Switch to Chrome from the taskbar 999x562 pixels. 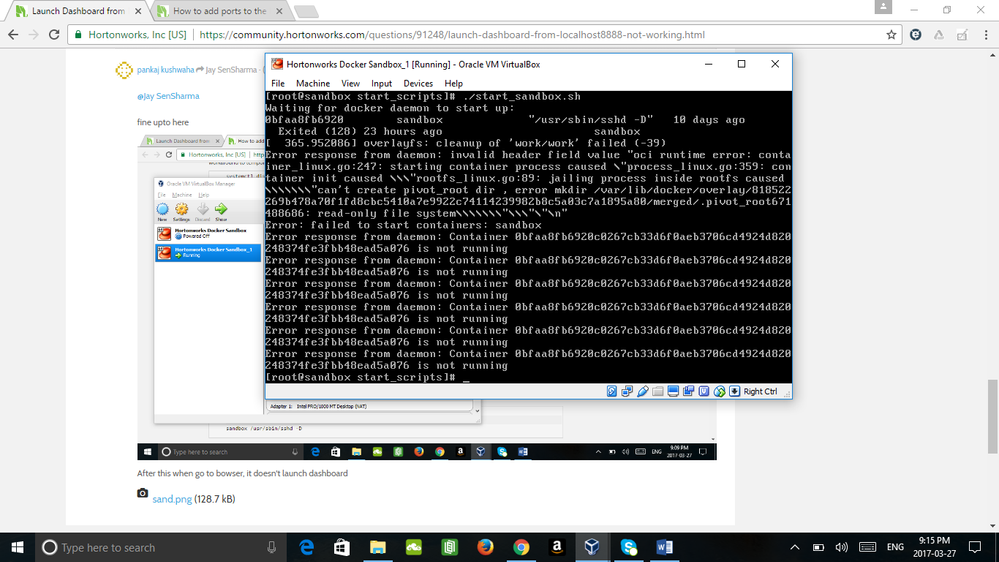coord(521,547)
